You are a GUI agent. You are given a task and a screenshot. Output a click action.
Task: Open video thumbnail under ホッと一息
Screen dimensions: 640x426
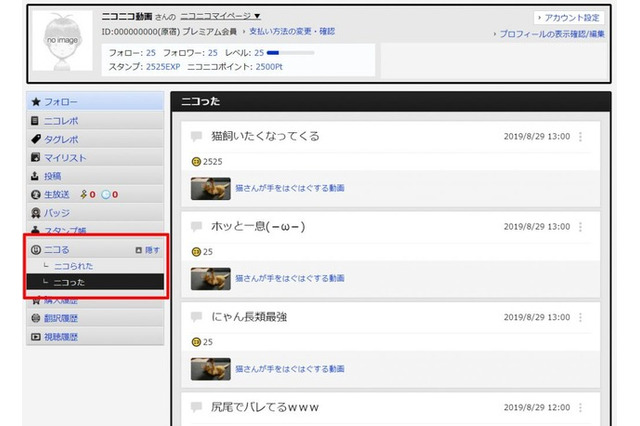pos(211,279)
